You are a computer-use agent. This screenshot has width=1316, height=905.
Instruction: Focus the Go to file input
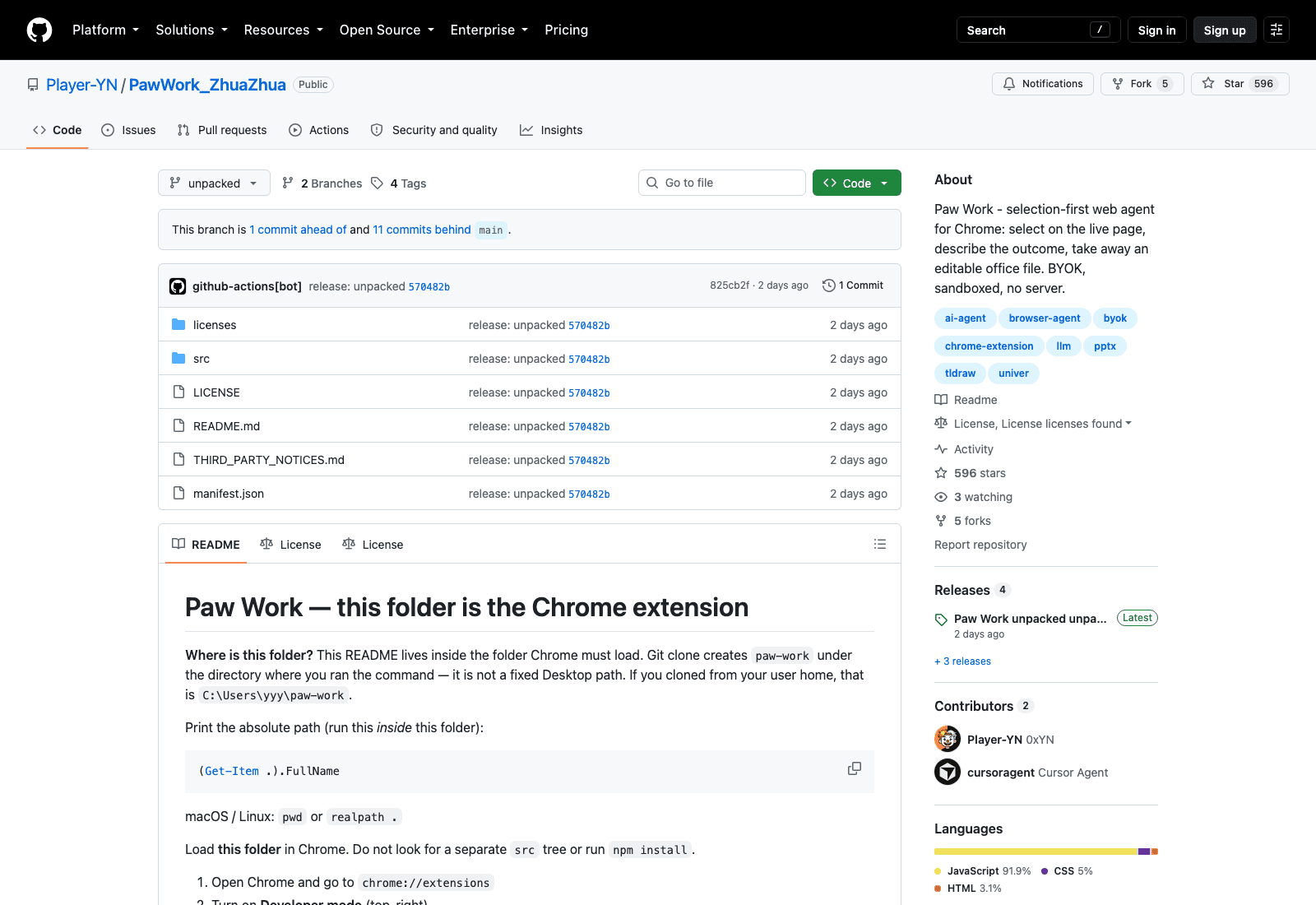coord(722,183)
